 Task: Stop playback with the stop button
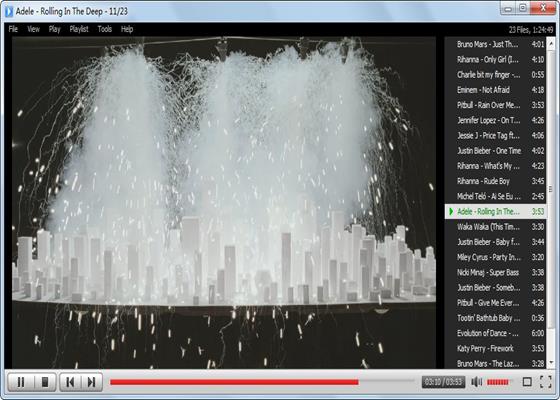pyautogui.click(x=45, y=382)
